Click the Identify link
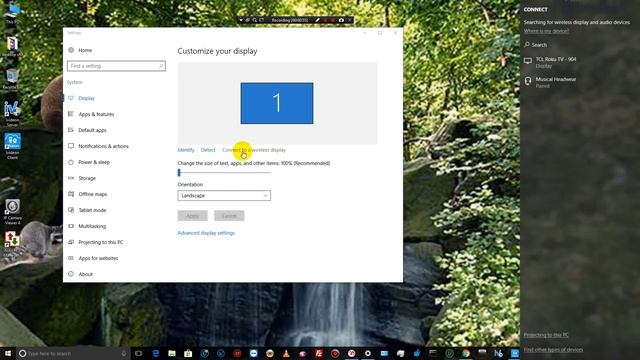Screen dimensions: 640x360 click(x=186, y=150)
